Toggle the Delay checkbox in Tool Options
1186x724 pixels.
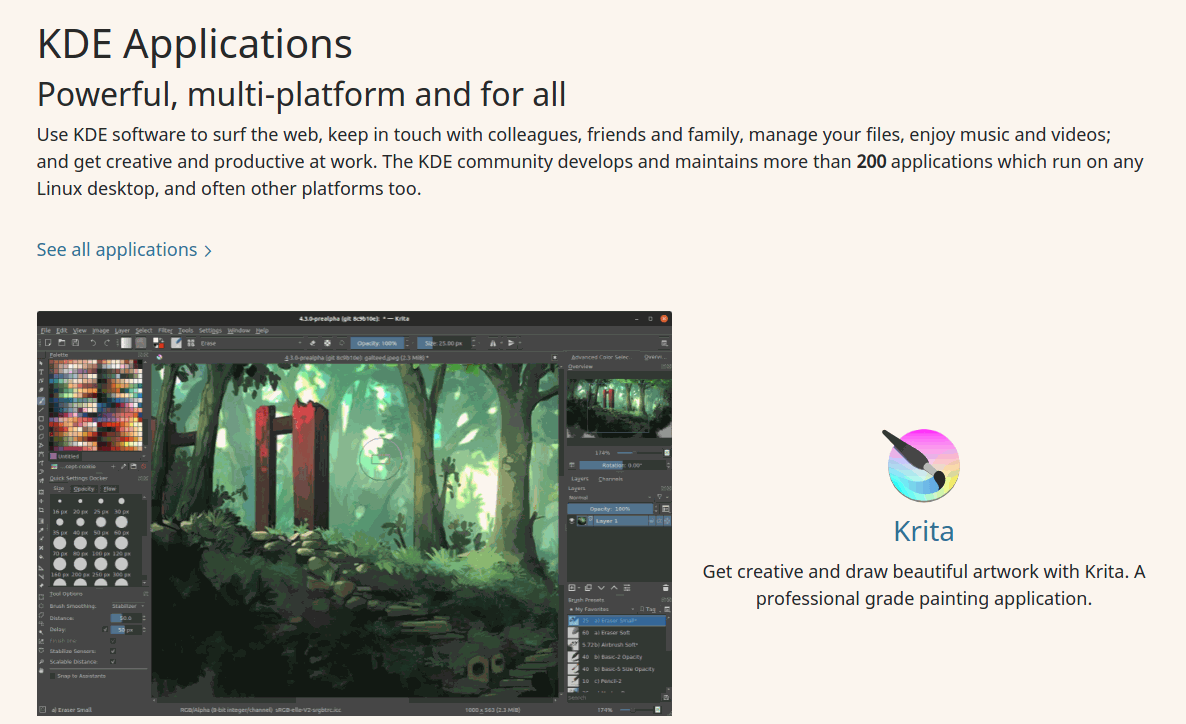(105, 629)
